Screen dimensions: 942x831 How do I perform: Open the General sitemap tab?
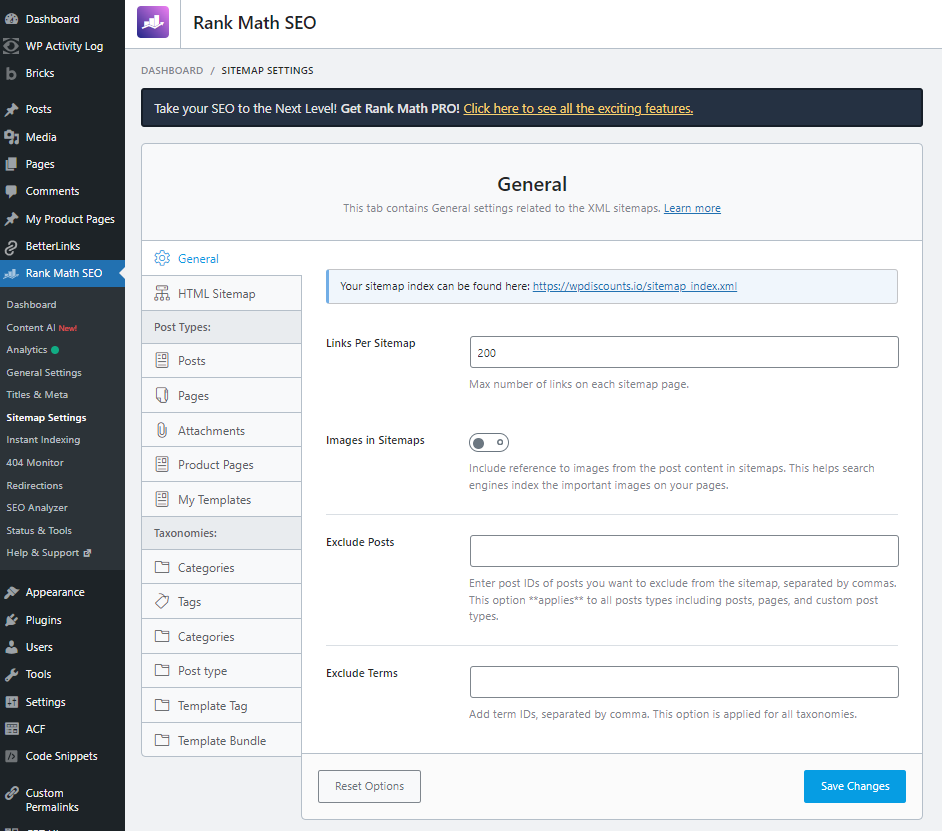(x=222, y=258)
